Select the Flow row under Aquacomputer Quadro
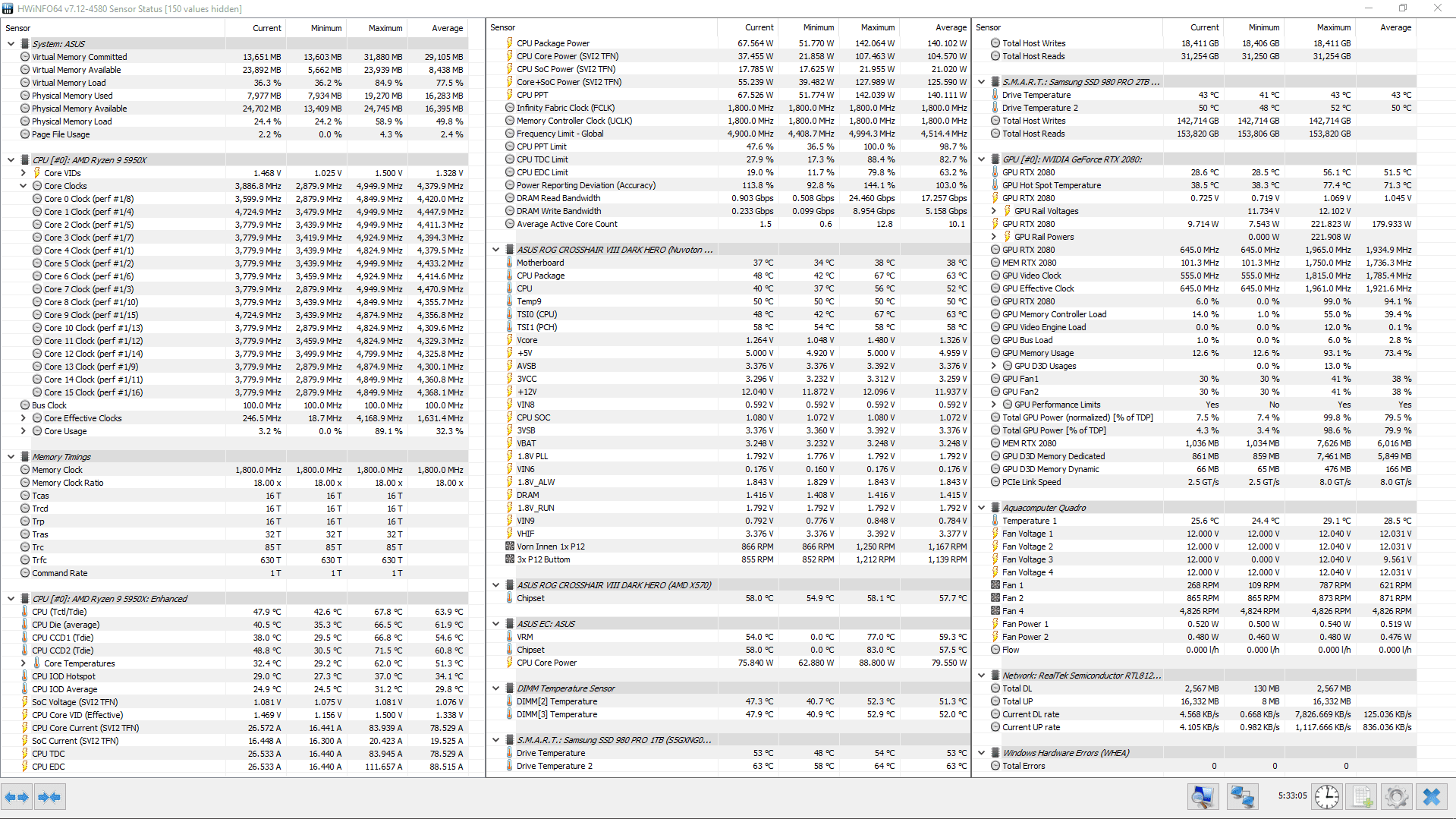This screenshot has width=1456, height=819. (x=1195, y=650)
